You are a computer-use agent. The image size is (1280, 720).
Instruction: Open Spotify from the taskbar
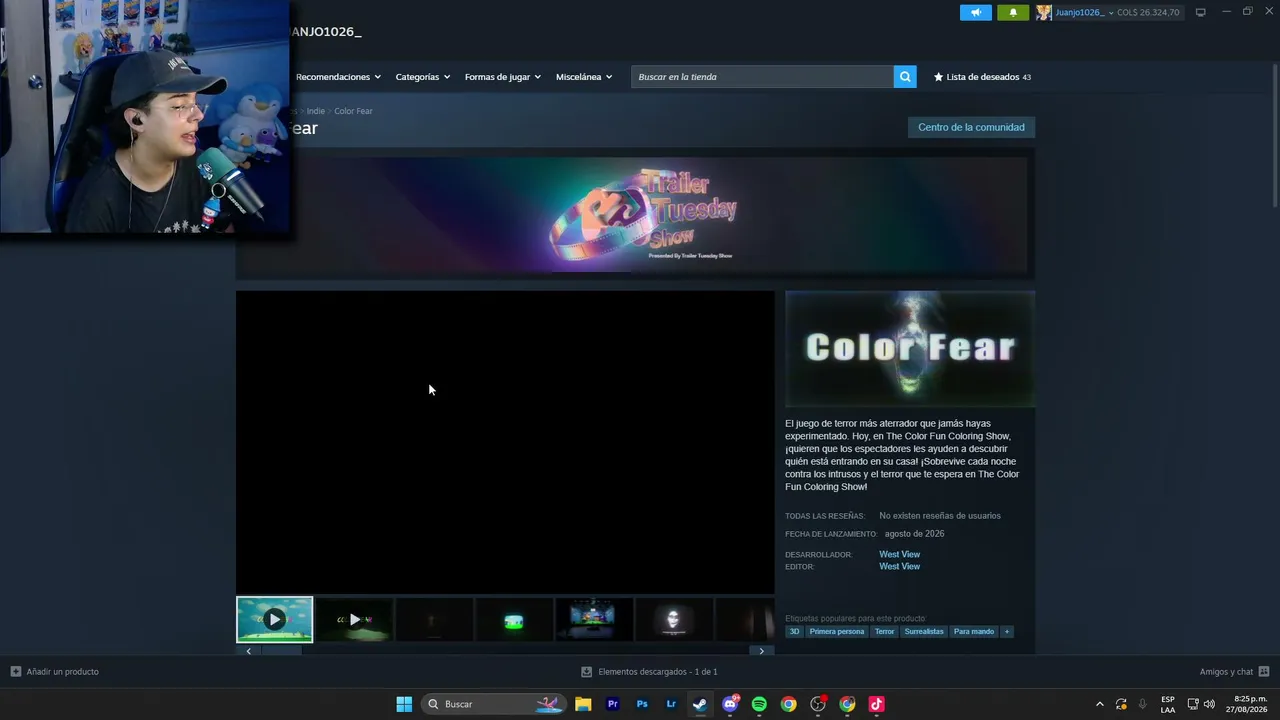[x=759, y=704]
